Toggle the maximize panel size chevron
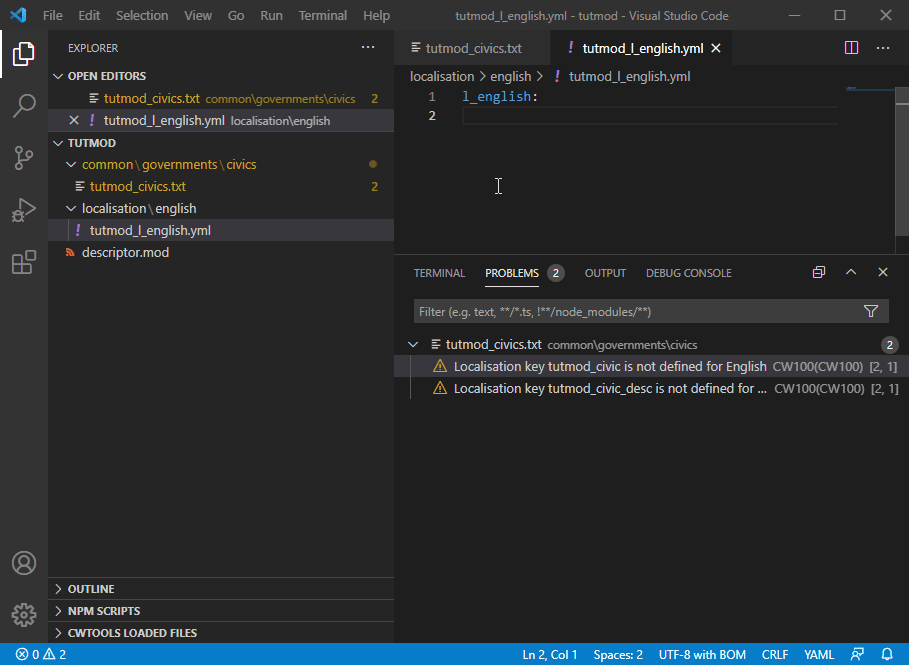 851,273
